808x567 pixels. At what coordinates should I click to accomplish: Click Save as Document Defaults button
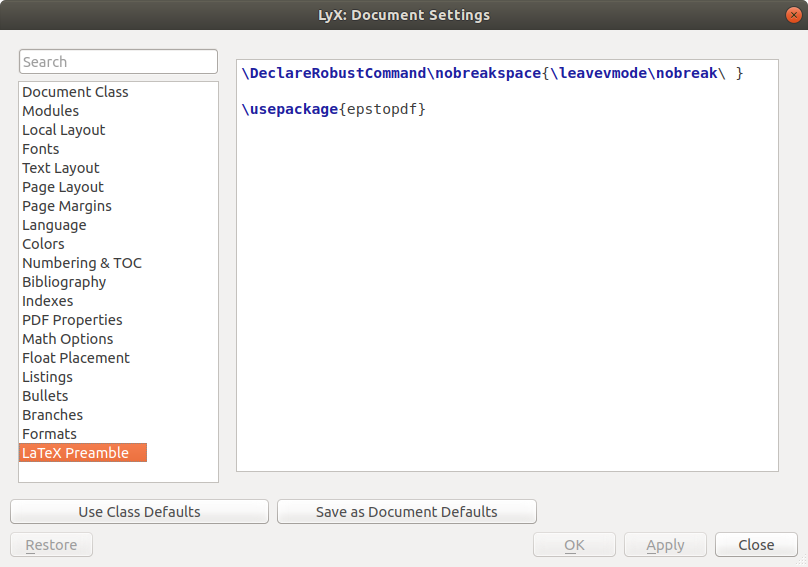click(406, 512)
